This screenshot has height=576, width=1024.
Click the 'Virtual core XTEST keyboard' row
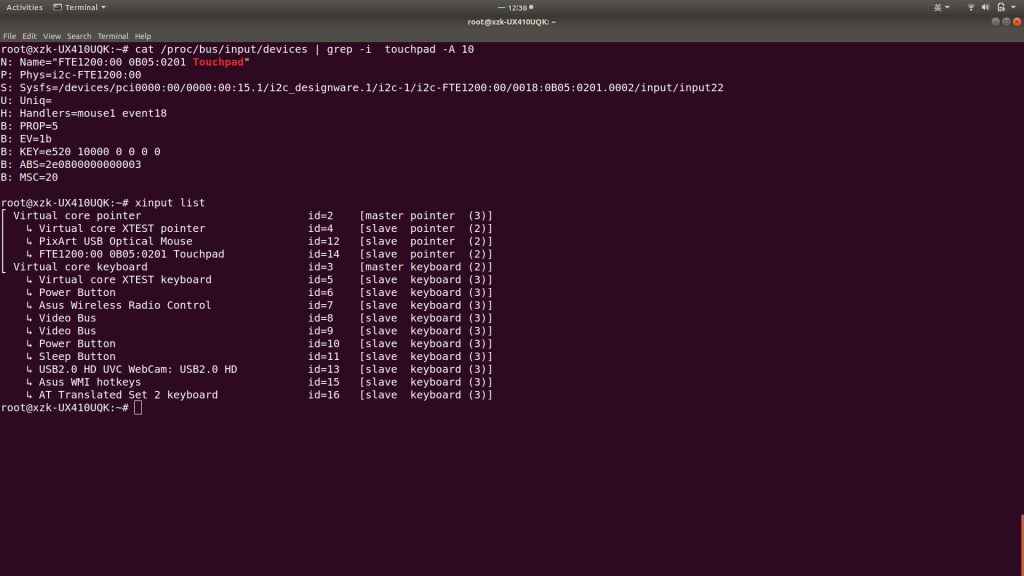tap(259, 280)
